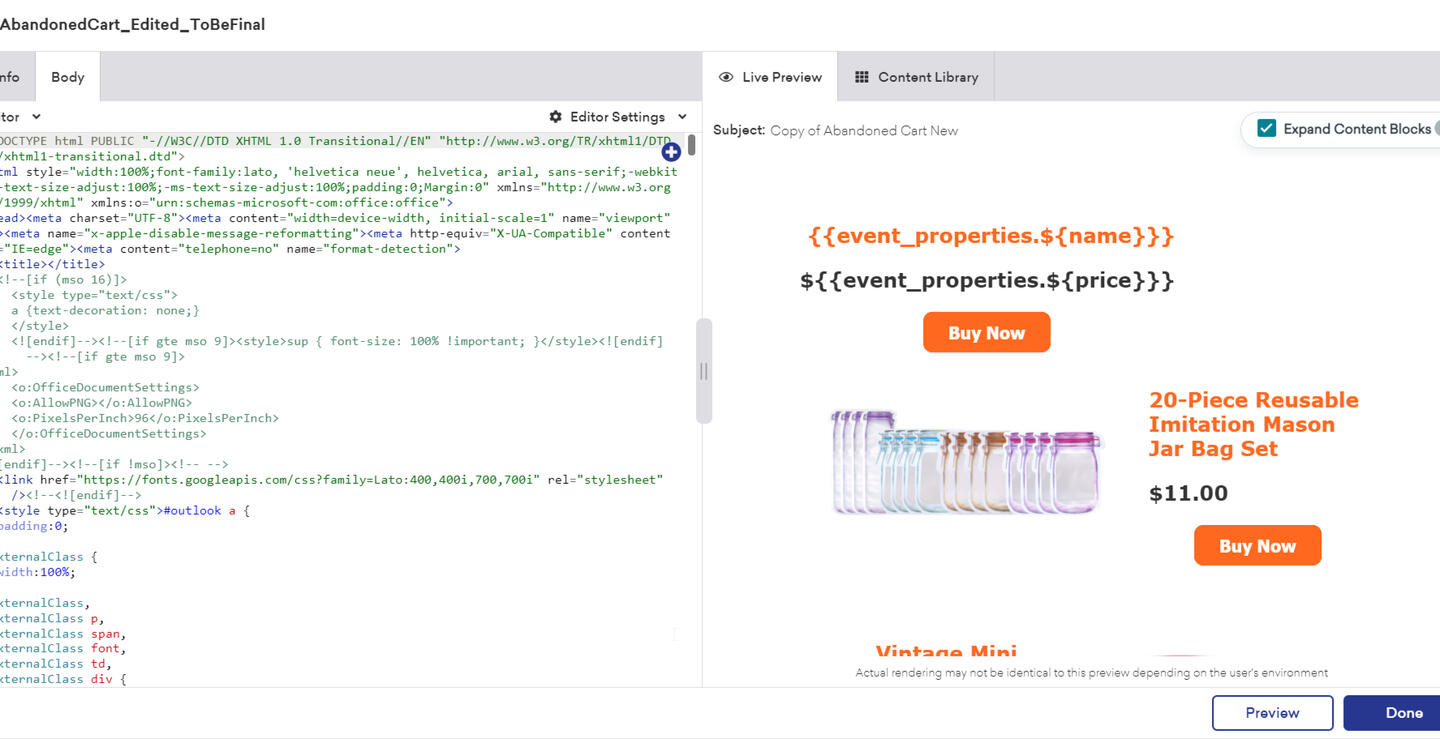Expand the Editor Settings dropdown chevron
The height and width of the screenshot is (739, 1440).
[682, 117]
